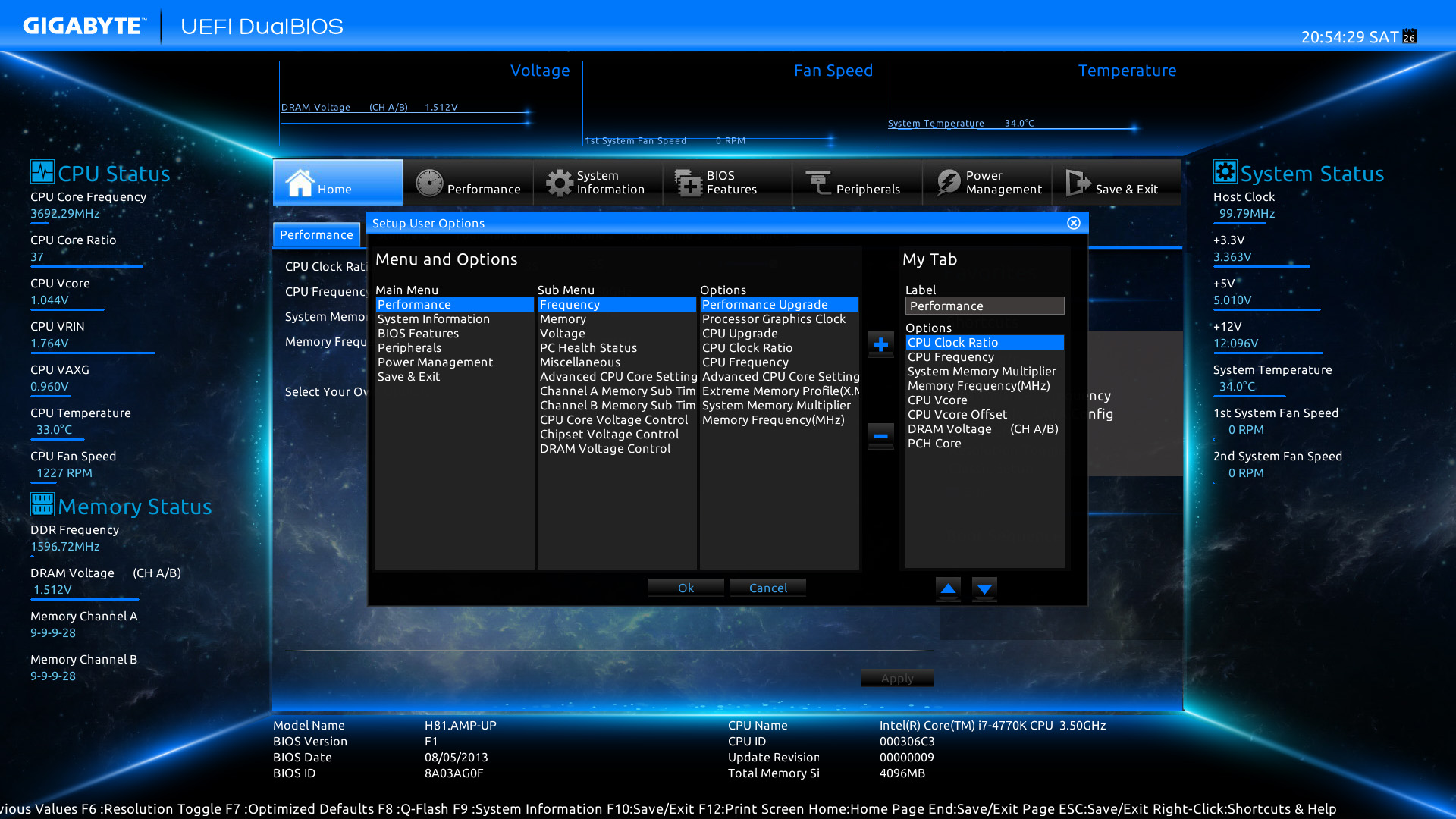Click the 1st System Fan Speed graph
Viewport: 1456px width, 819px height.
pos(710,141)
